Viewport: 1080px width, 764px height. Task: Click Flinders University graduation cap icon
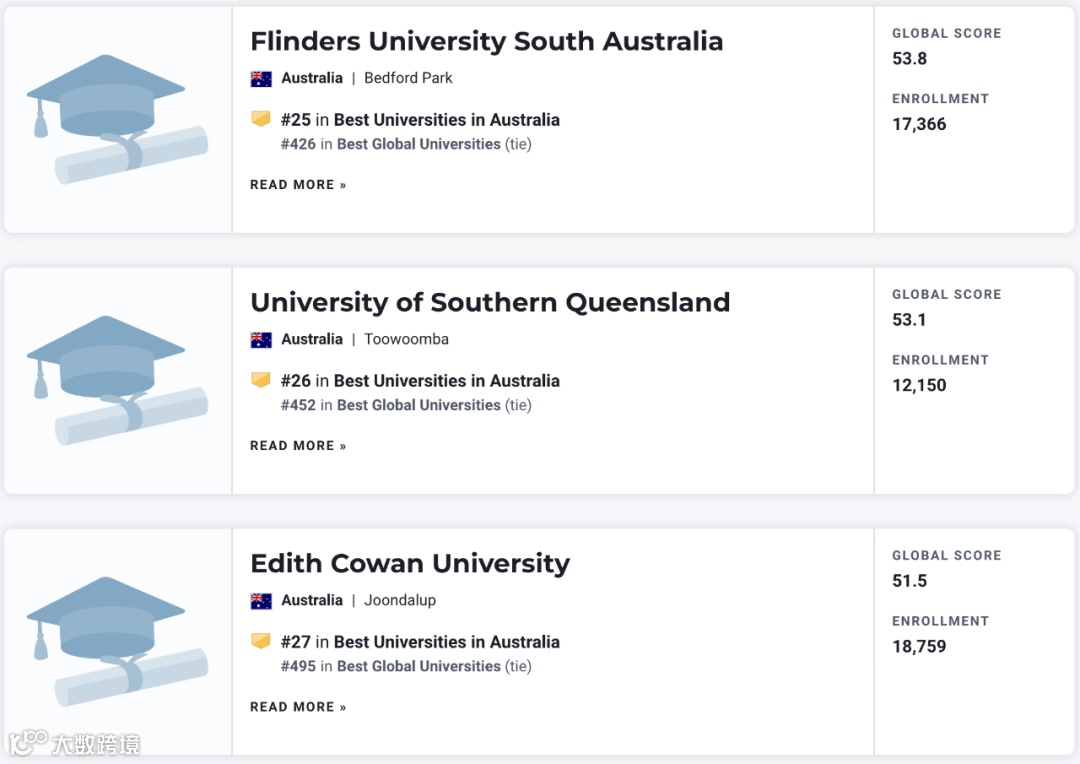point(116,120)
